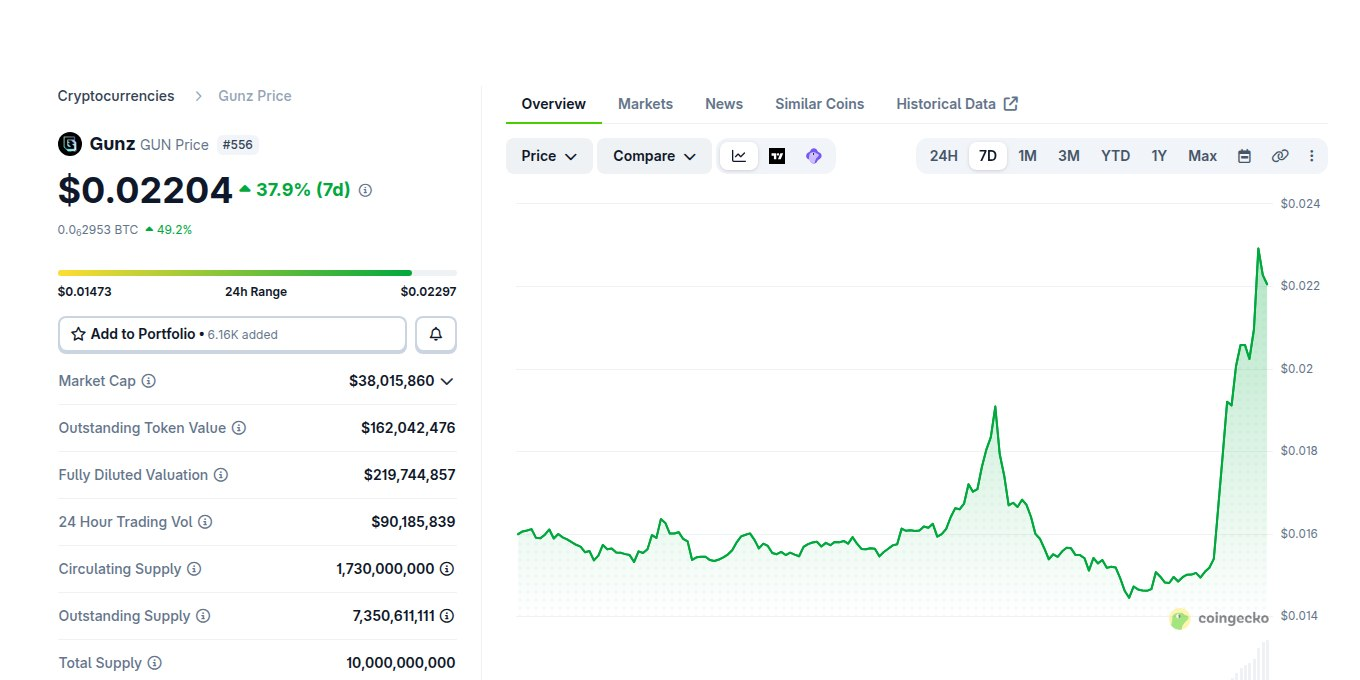Viewport: 1360px width, 680px height.
Task: Show Circulating Supply label info icon
Action: pos(194,569)
